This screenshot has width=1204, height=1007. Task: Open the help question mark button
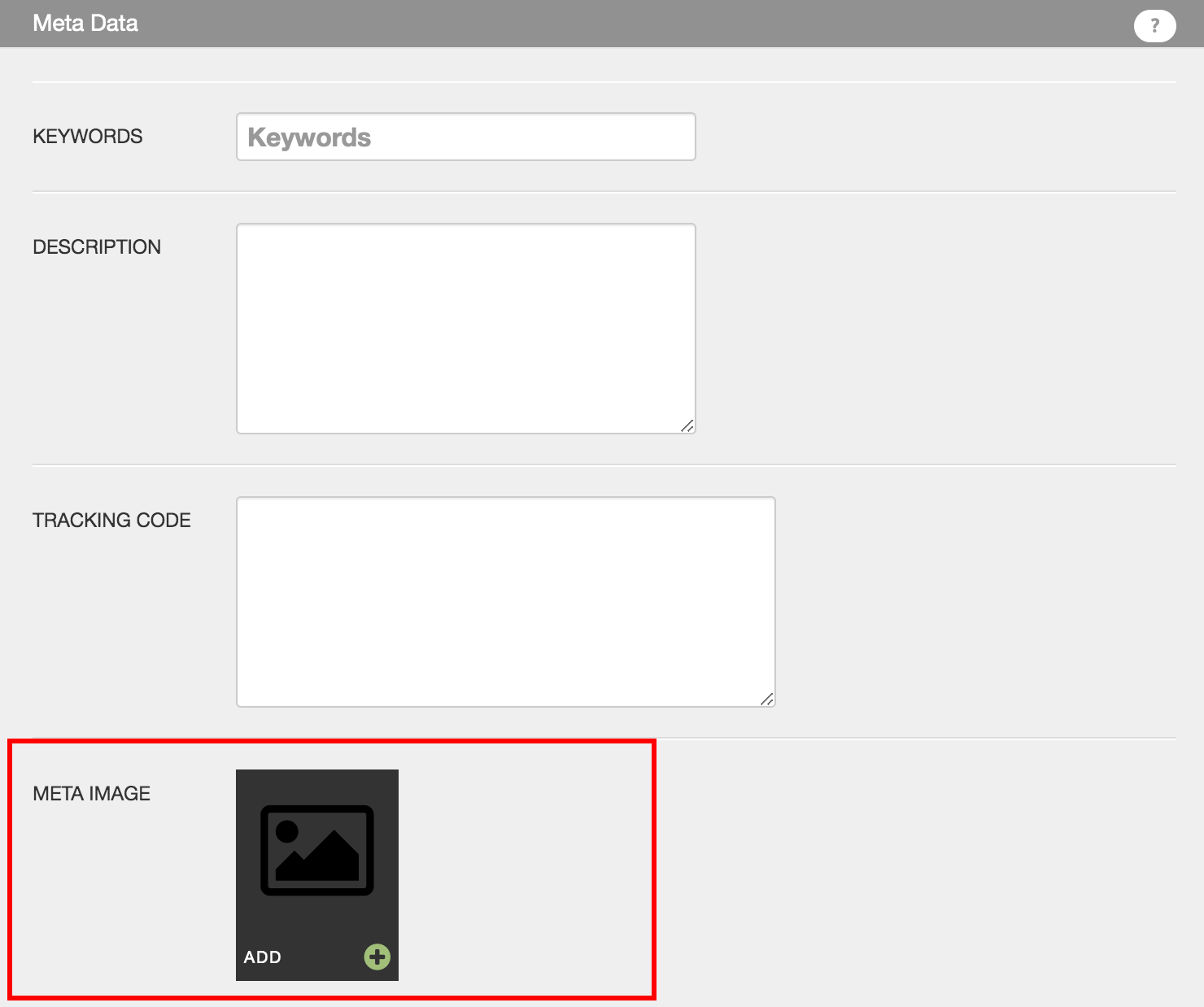tap(1154, 26)
